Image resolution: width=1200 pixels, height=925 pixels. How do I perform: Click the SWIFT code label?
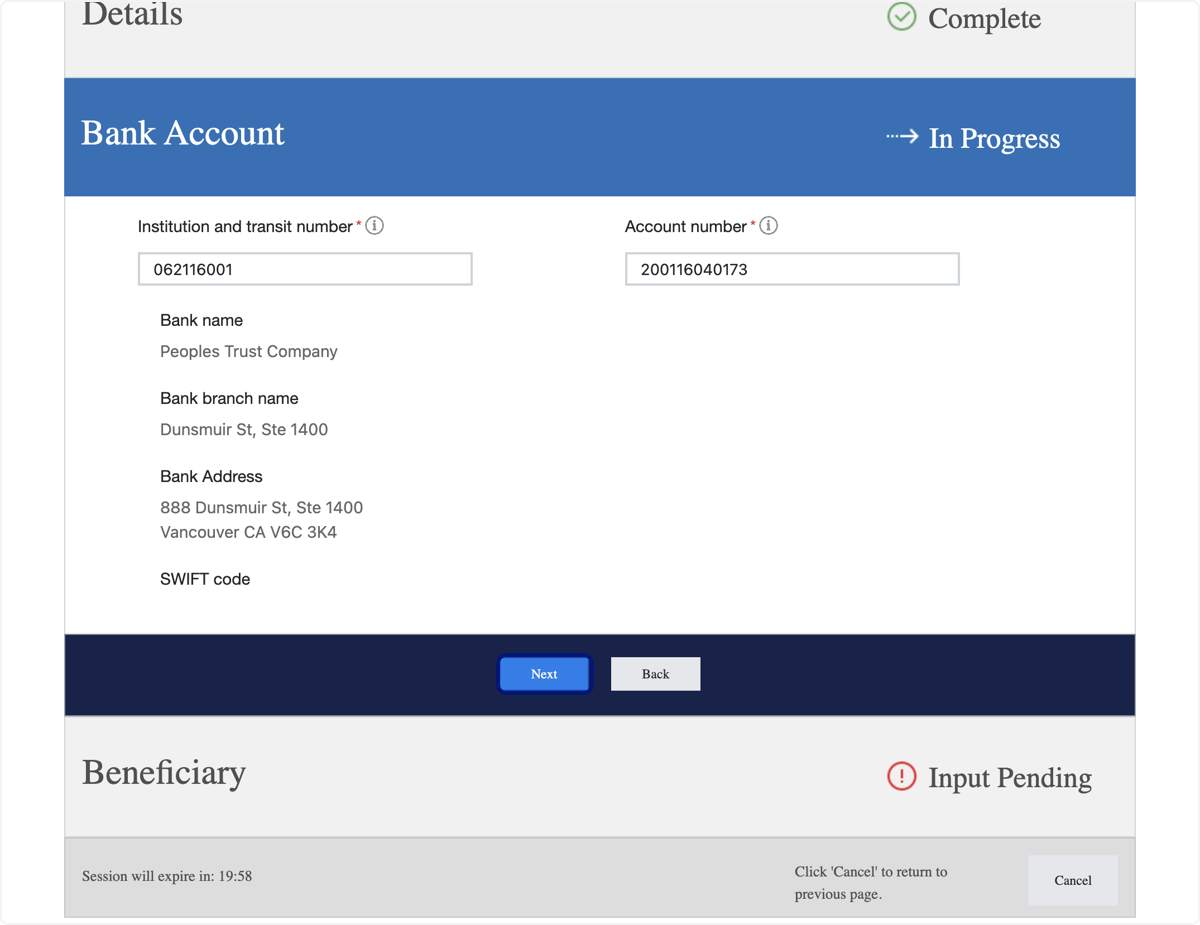pyautogui.click(x=205, y=579)
